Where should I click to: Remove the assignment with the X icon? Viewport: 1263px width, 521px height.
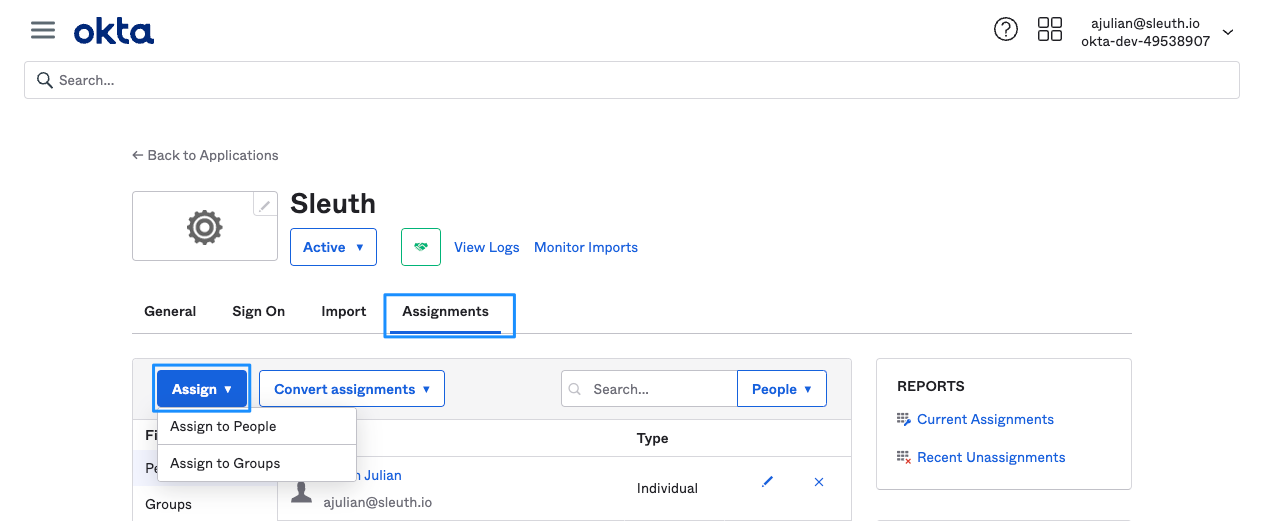[819, 482]
